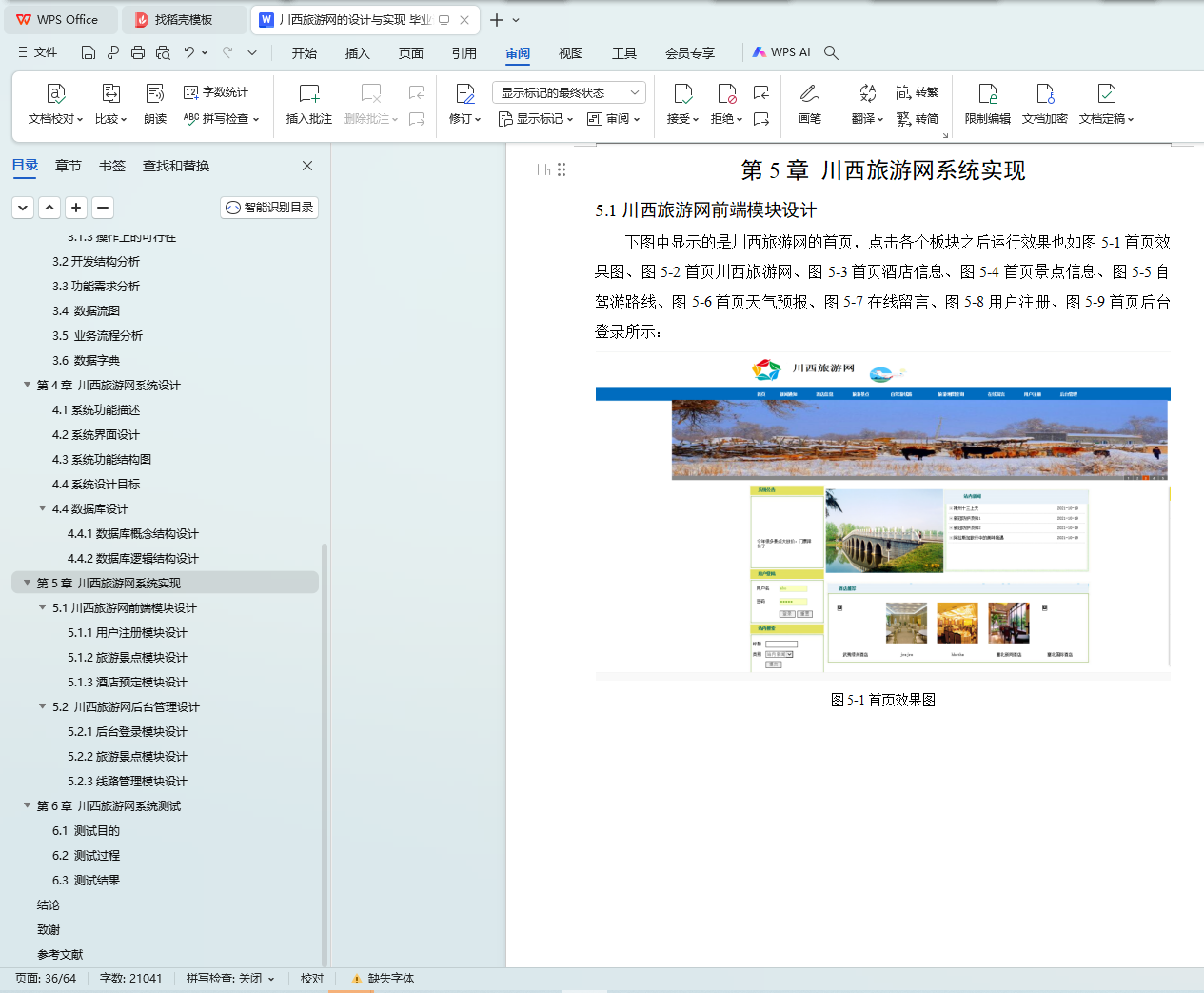Image resolution: width=1204 pixels, height=993 pixels.
Task: Convert to simplified with 转简
Action: tap(918, 119)
